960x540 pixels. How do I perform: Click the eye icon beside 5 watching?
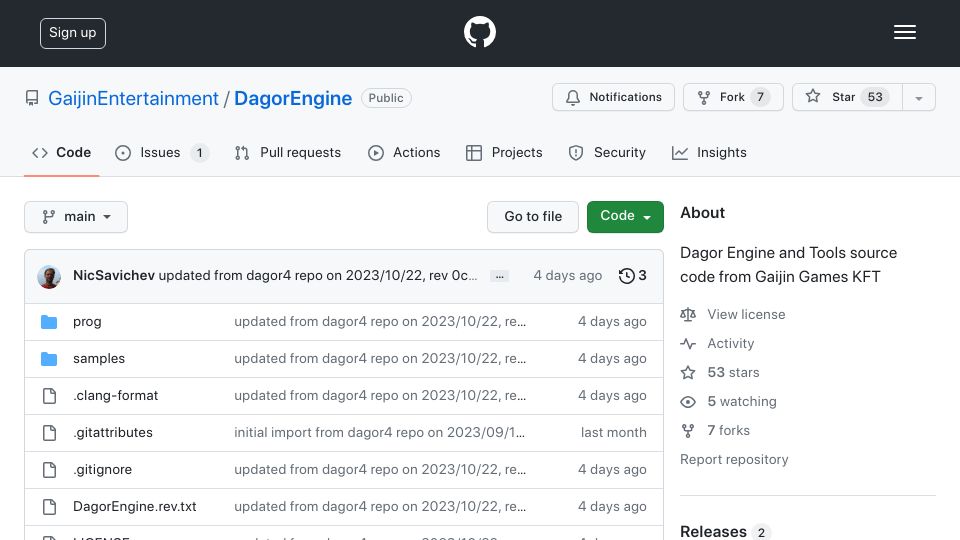[688, 402]
